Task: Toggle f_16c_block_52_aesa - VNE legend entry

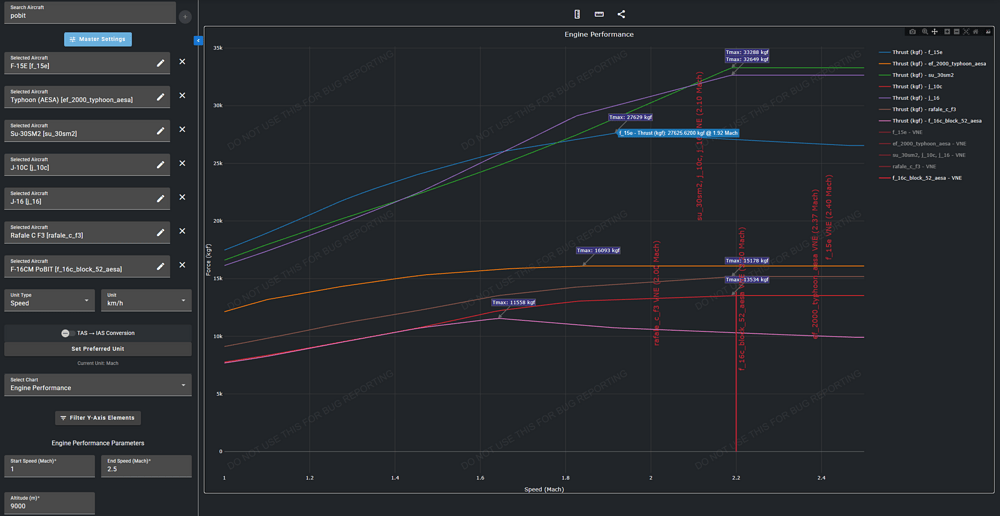Action: [x=922, y=178]
